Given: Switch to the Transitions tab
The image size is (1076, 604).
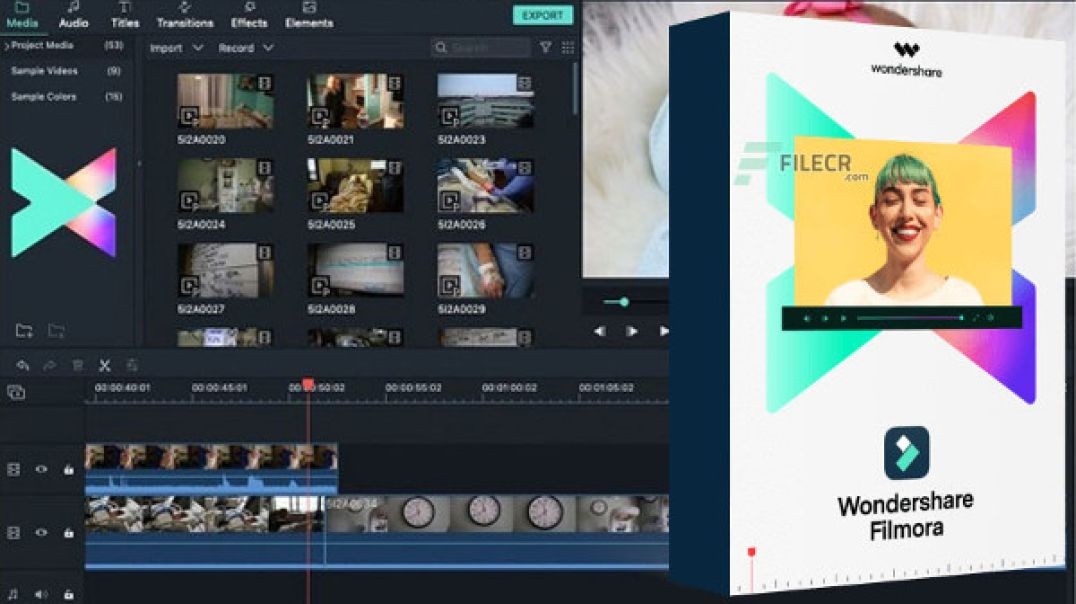Looking at the screenshot, I should (185, 15).
